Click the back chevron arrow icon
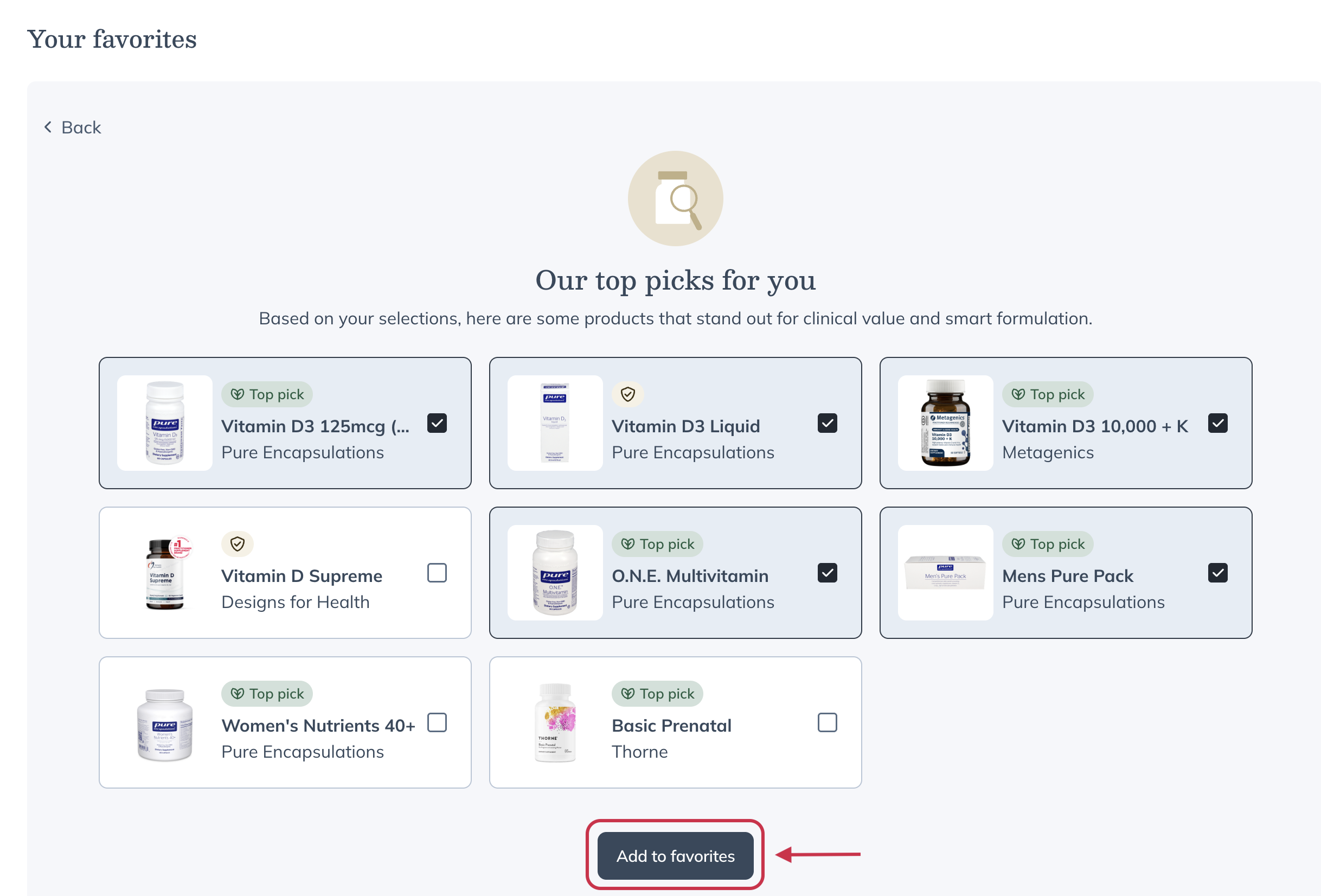The image size is (1321, 896). point(48,127)
